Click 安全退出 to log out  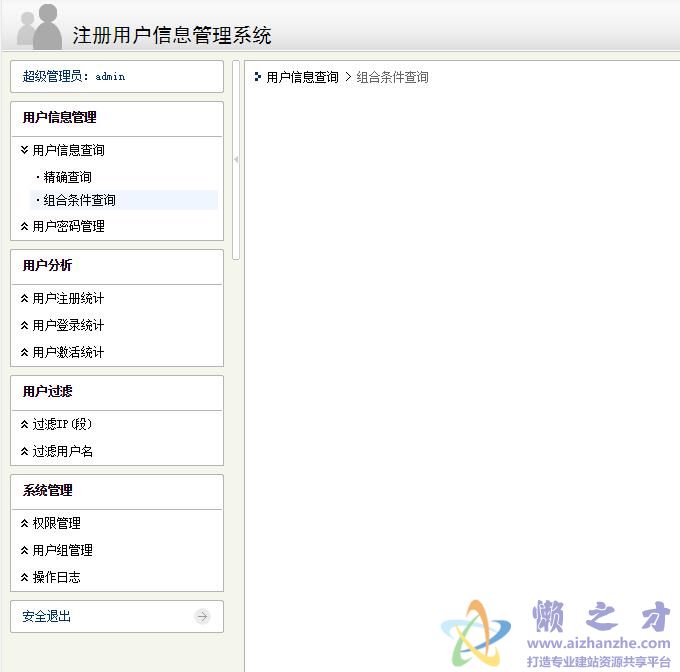click(46, 616)
